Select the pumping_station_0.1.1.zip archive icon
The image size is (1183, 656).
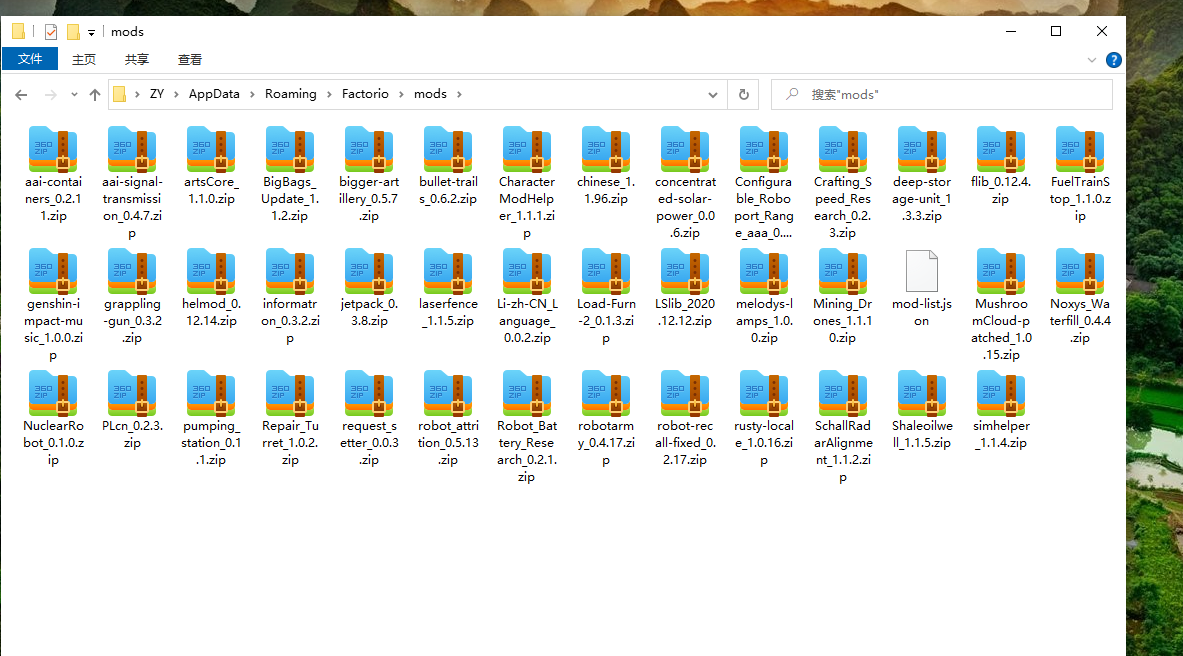pos(211,394)
